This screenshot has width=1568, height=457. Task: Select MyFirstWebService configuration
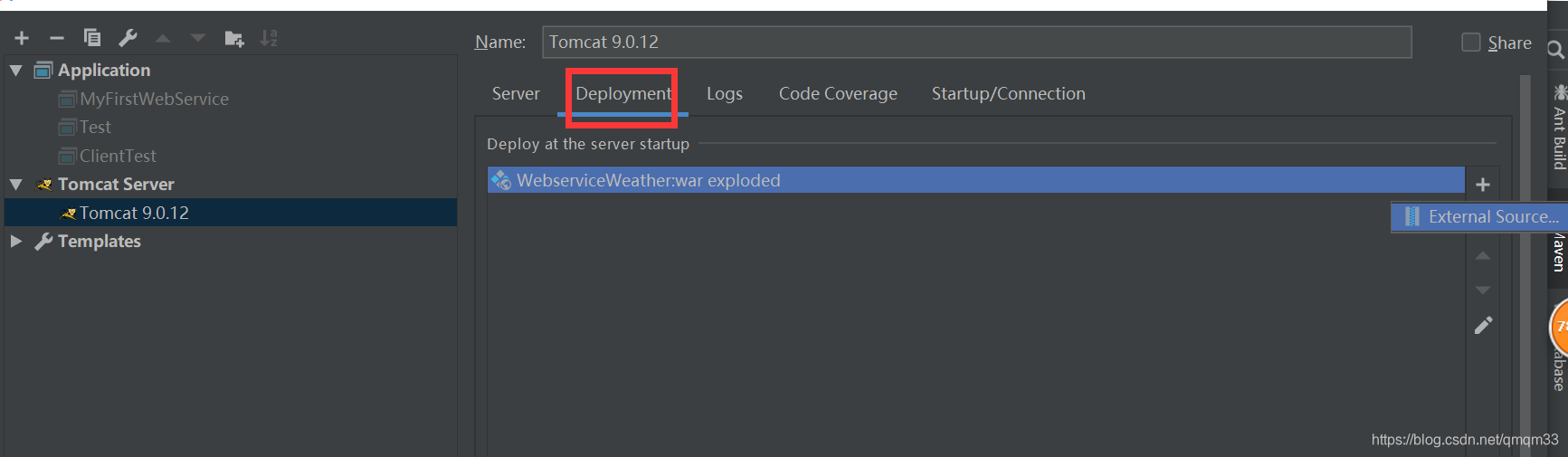(154, 99)
